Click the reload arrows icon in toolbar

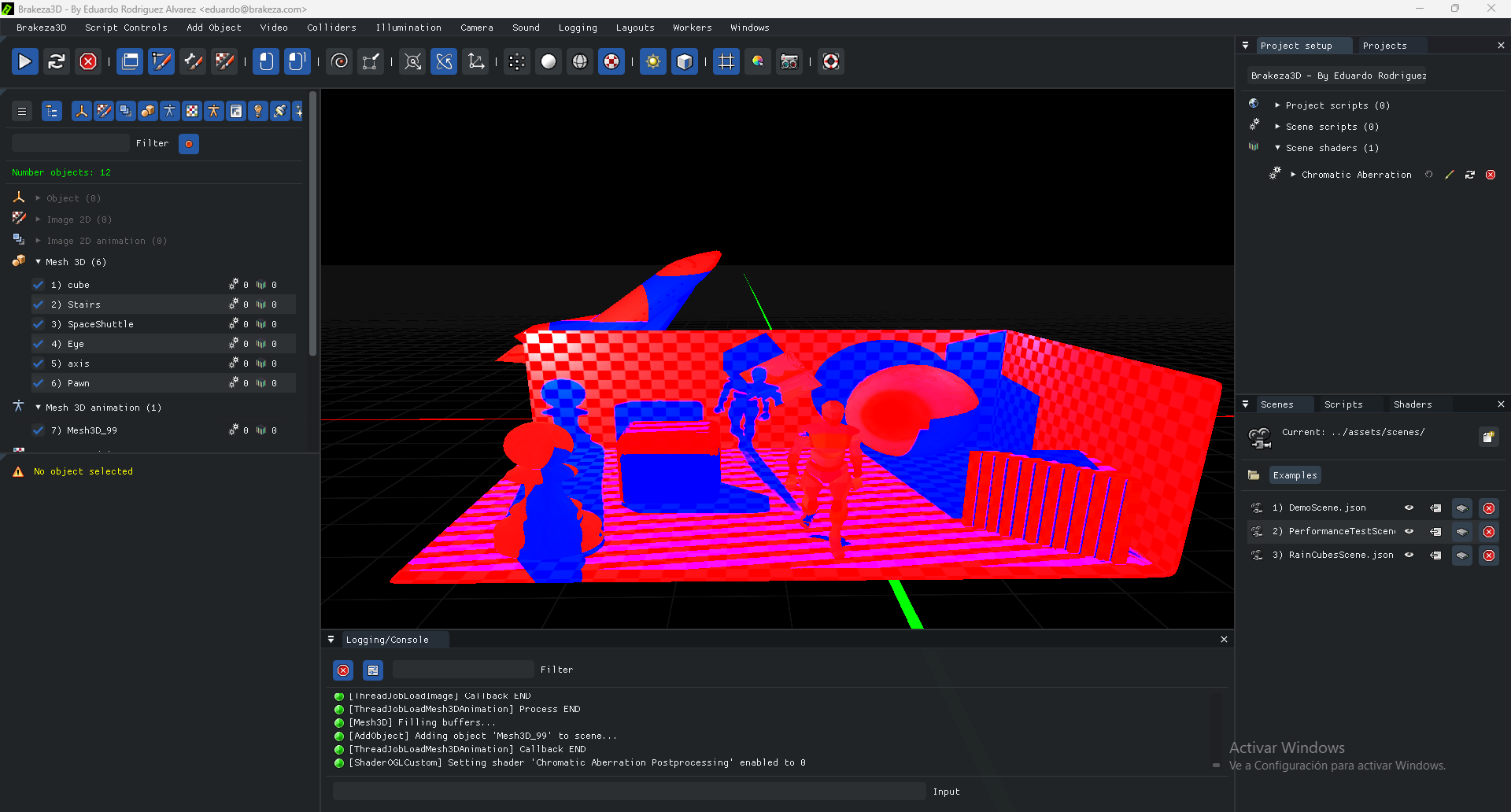(x=56, y=61)
